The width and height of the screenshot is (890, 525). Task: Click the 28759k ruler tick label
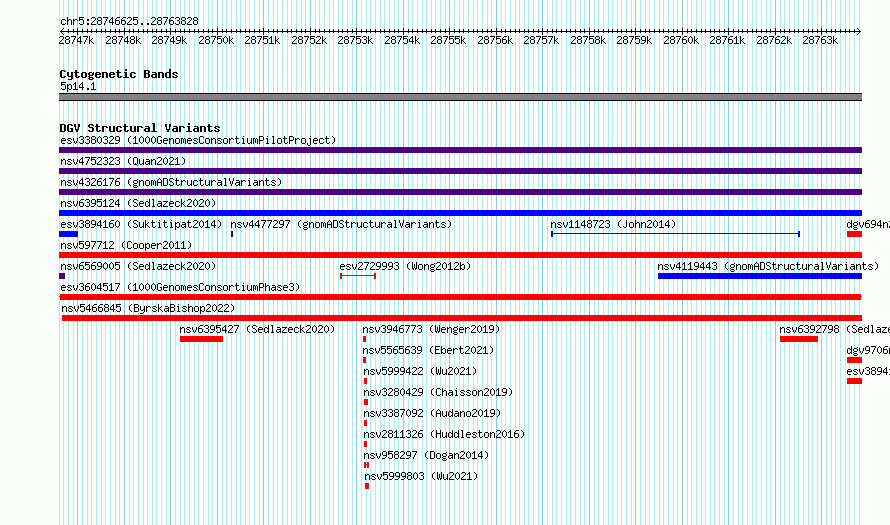click(634, 40)
